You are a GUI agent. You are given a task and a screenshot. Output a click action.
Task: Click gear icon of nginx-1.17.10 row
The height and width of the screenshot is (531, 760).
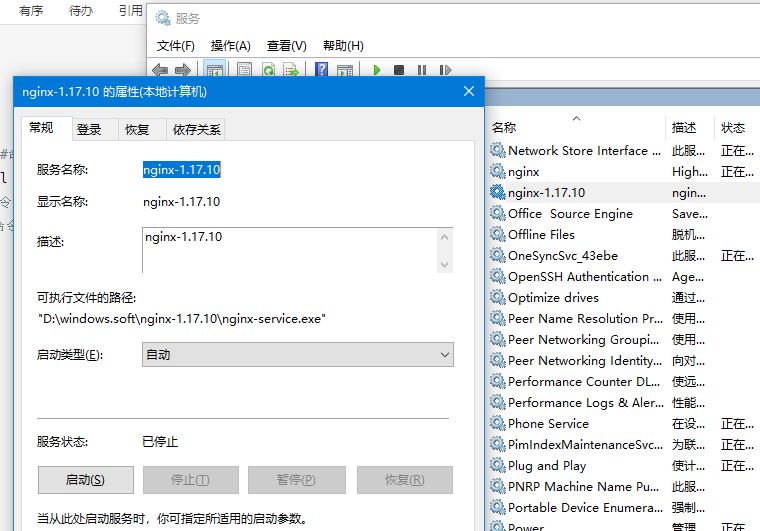(x=498, y=192)
